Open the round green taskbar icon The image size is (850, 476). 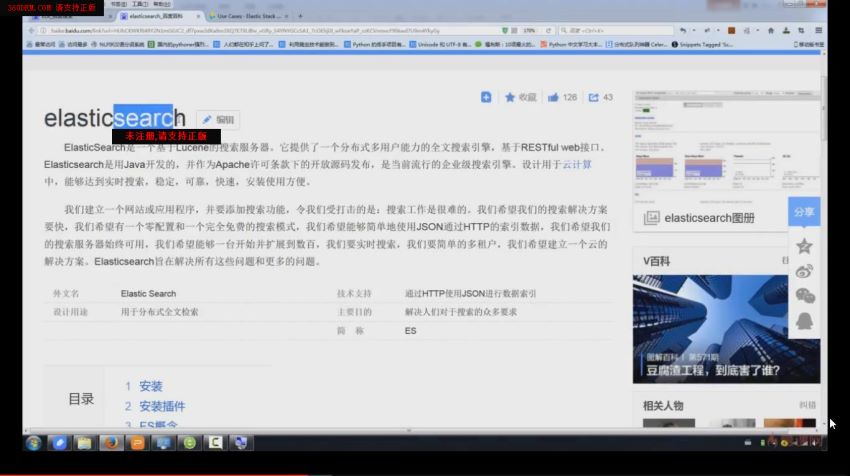[x=189, y=443]
